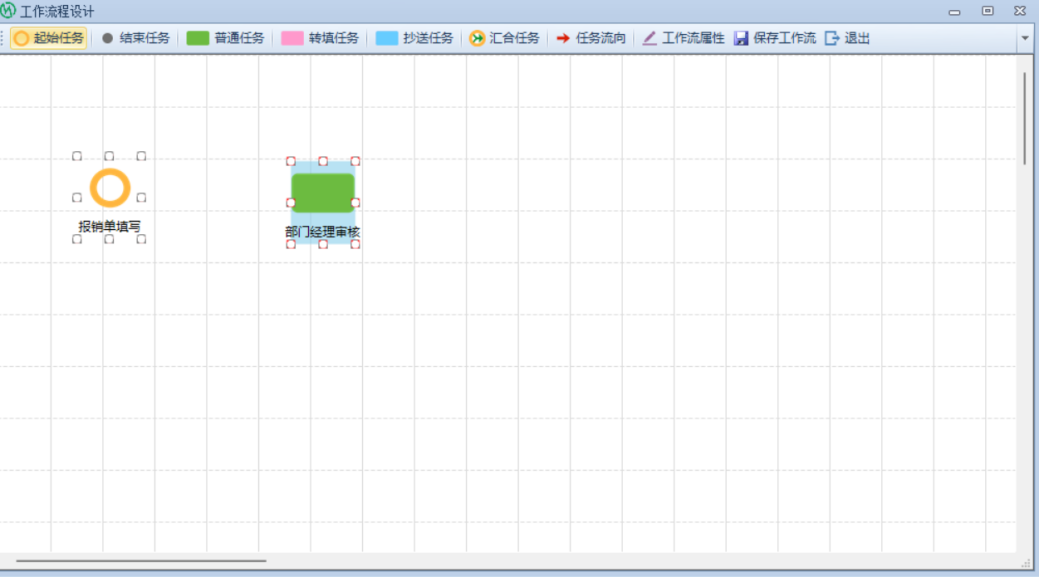Select the 起始任务 start task tool

49,38
